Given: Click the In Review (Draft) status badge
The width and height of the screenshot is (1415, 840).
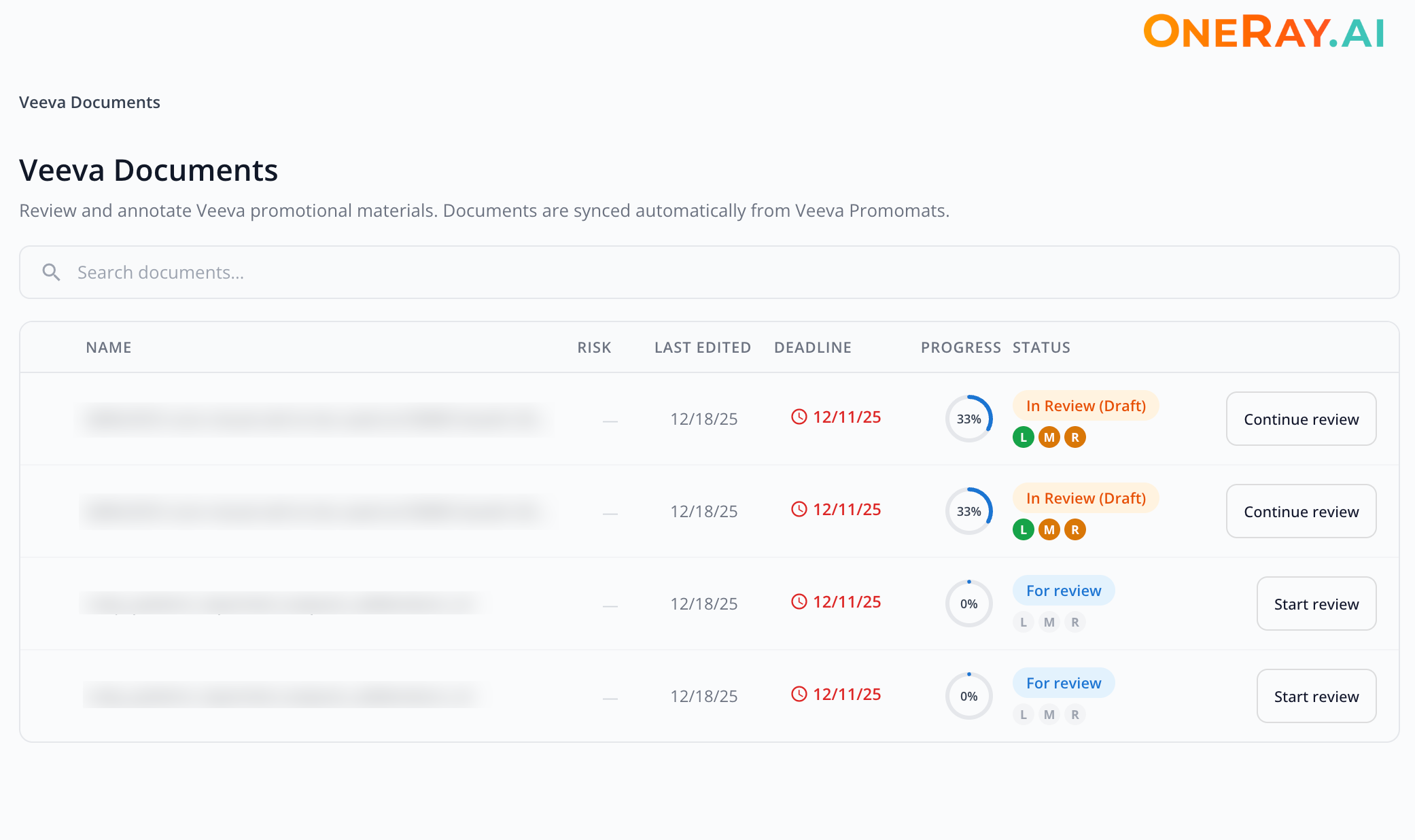Looking at the screenshot, I should [1085, 405].
